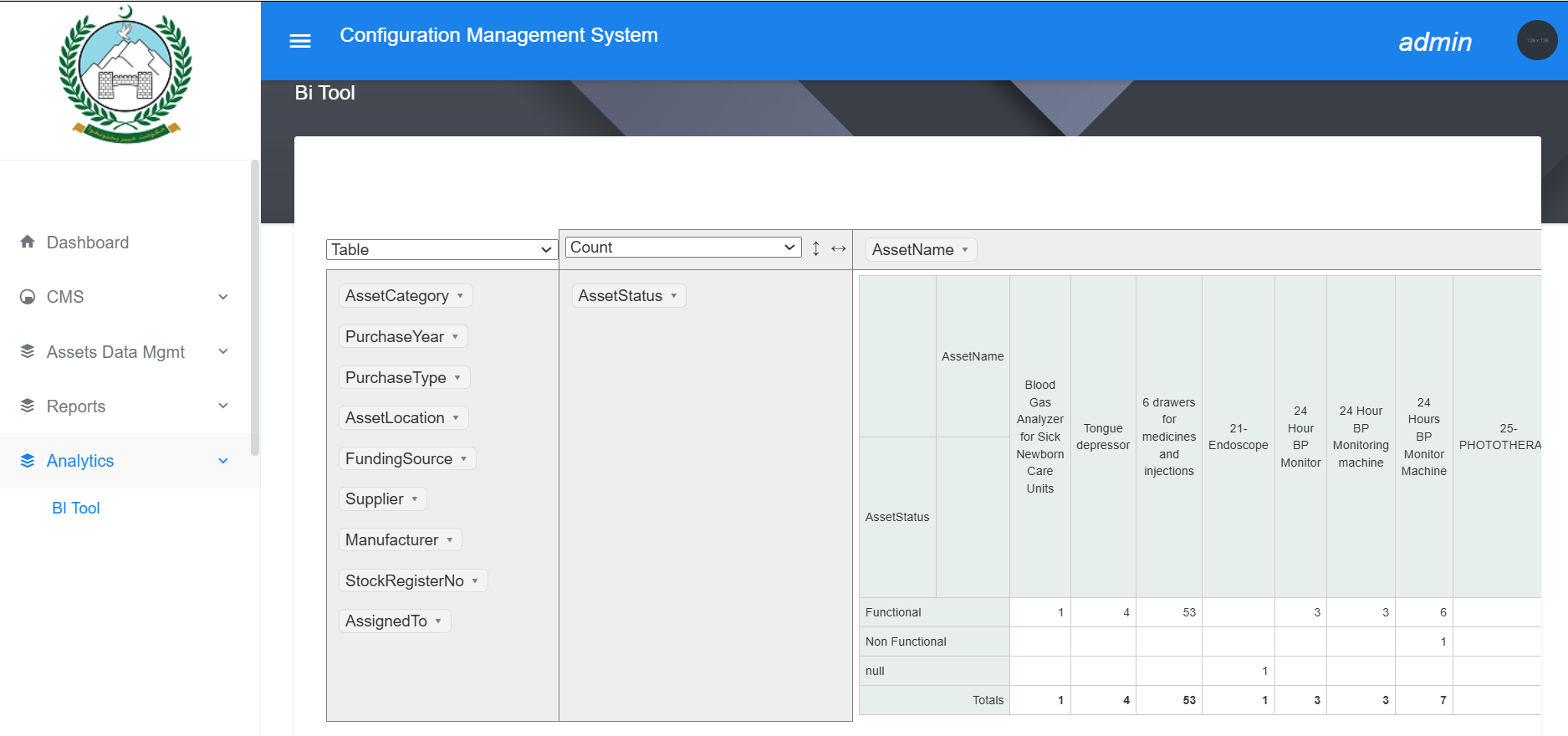Select the Dashboard menu item
The width and height of the screenshot is (1568, 736).
coord(88,243)
